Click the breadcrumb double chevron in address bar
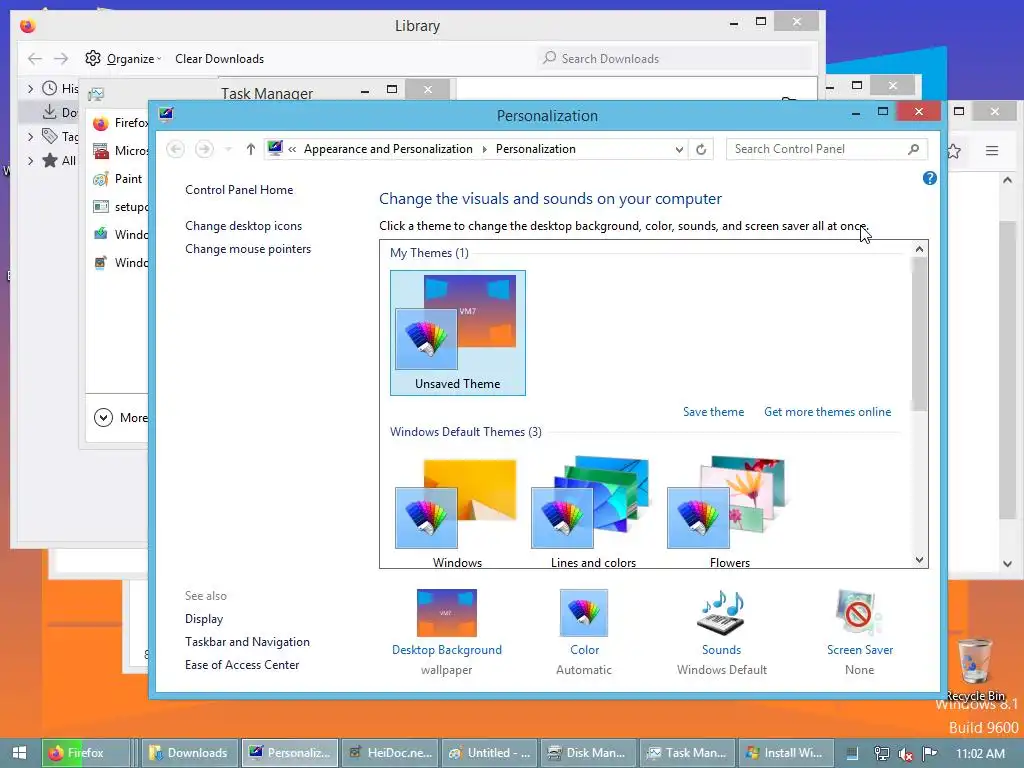Screen dimensions: 1024x768 [293, 150]
